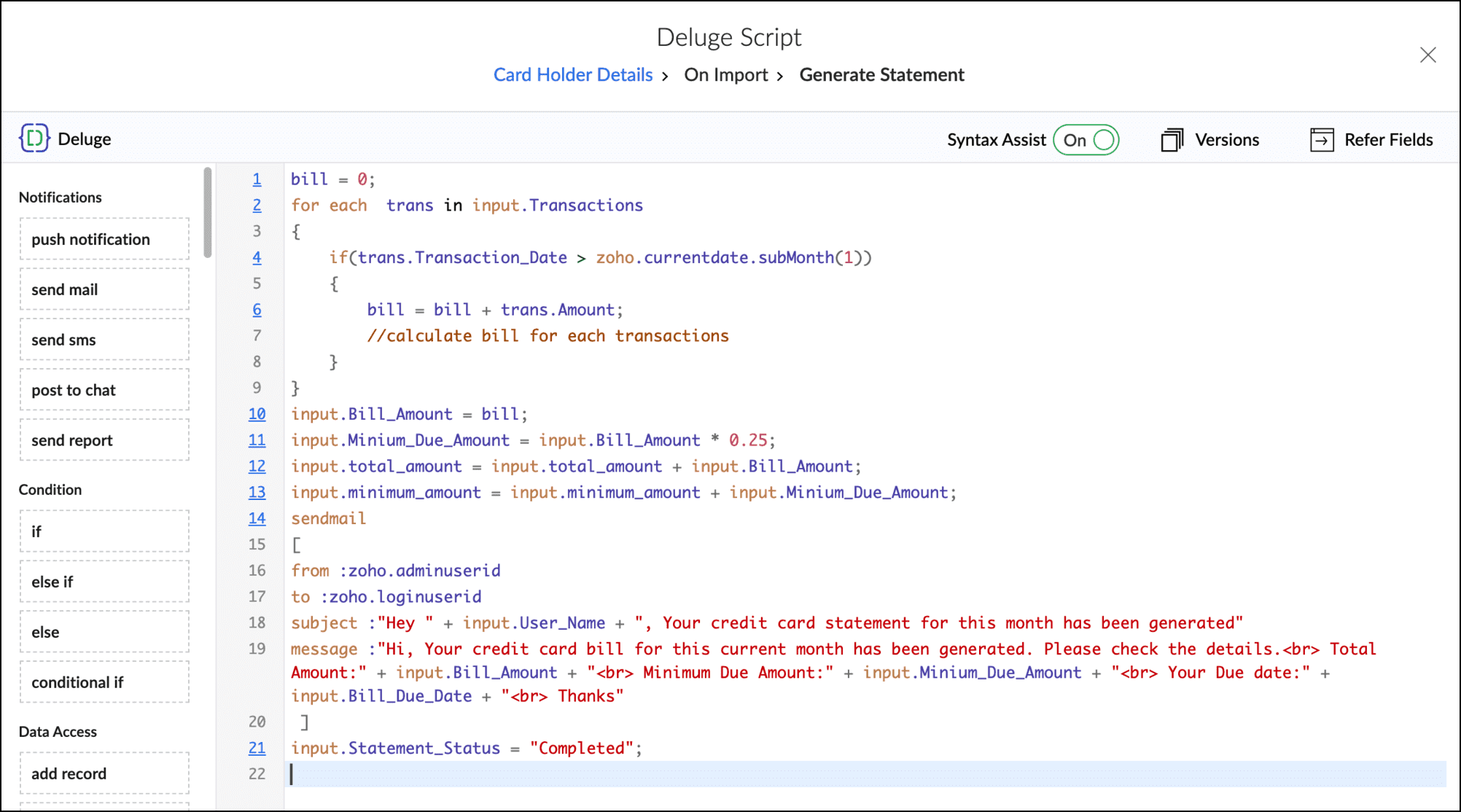Viewport: 1461px width, 812px height.
Task: Click the 'input.Statement_Status = "Completed";' line
Action: [x=467, y=748]
